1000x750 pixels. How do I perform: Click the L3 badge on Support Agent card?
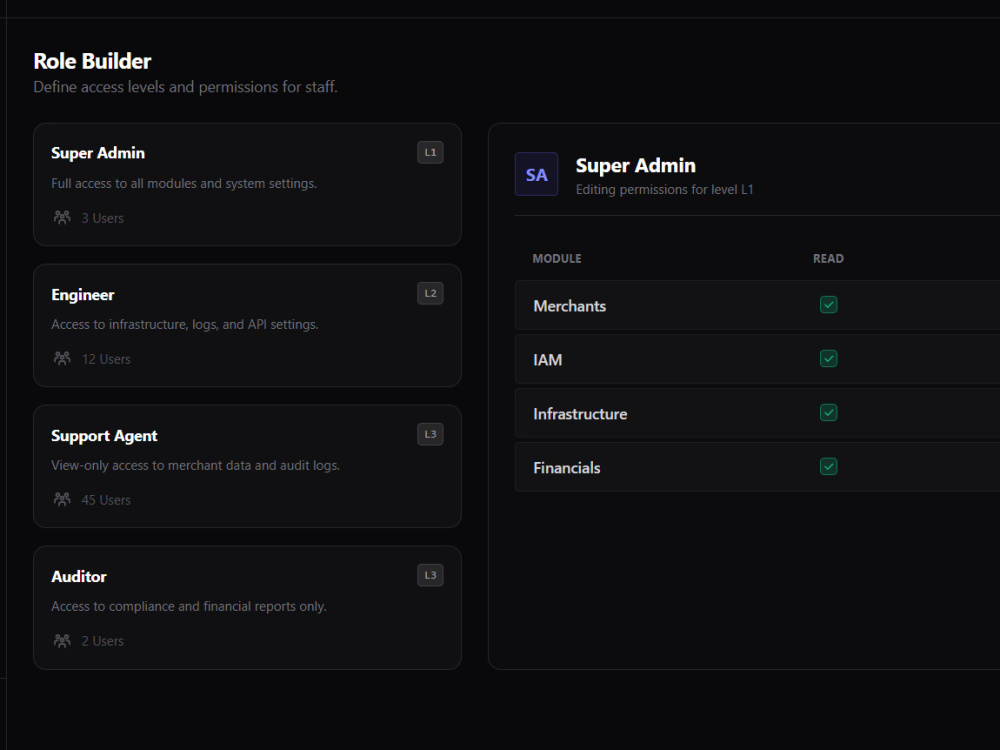(430, 434)
